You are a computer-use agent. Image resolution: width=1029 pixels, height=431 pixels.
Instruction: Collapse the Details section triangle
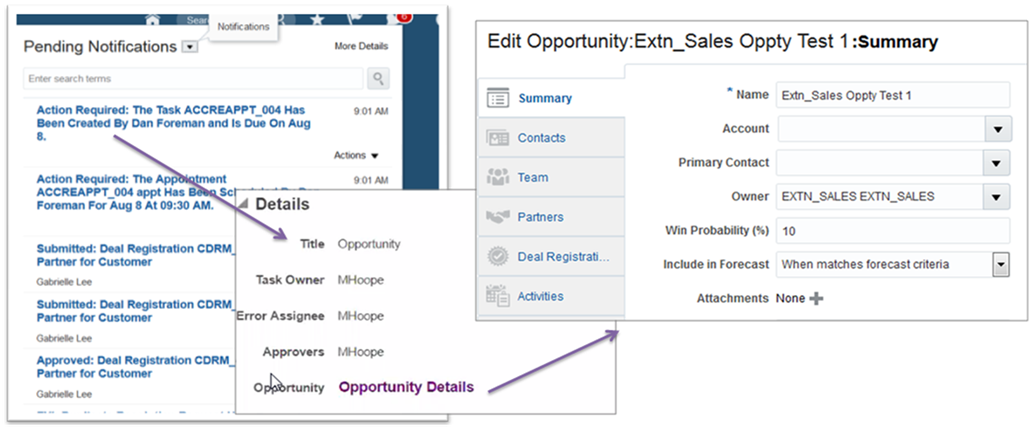click(x=244, y=204)
